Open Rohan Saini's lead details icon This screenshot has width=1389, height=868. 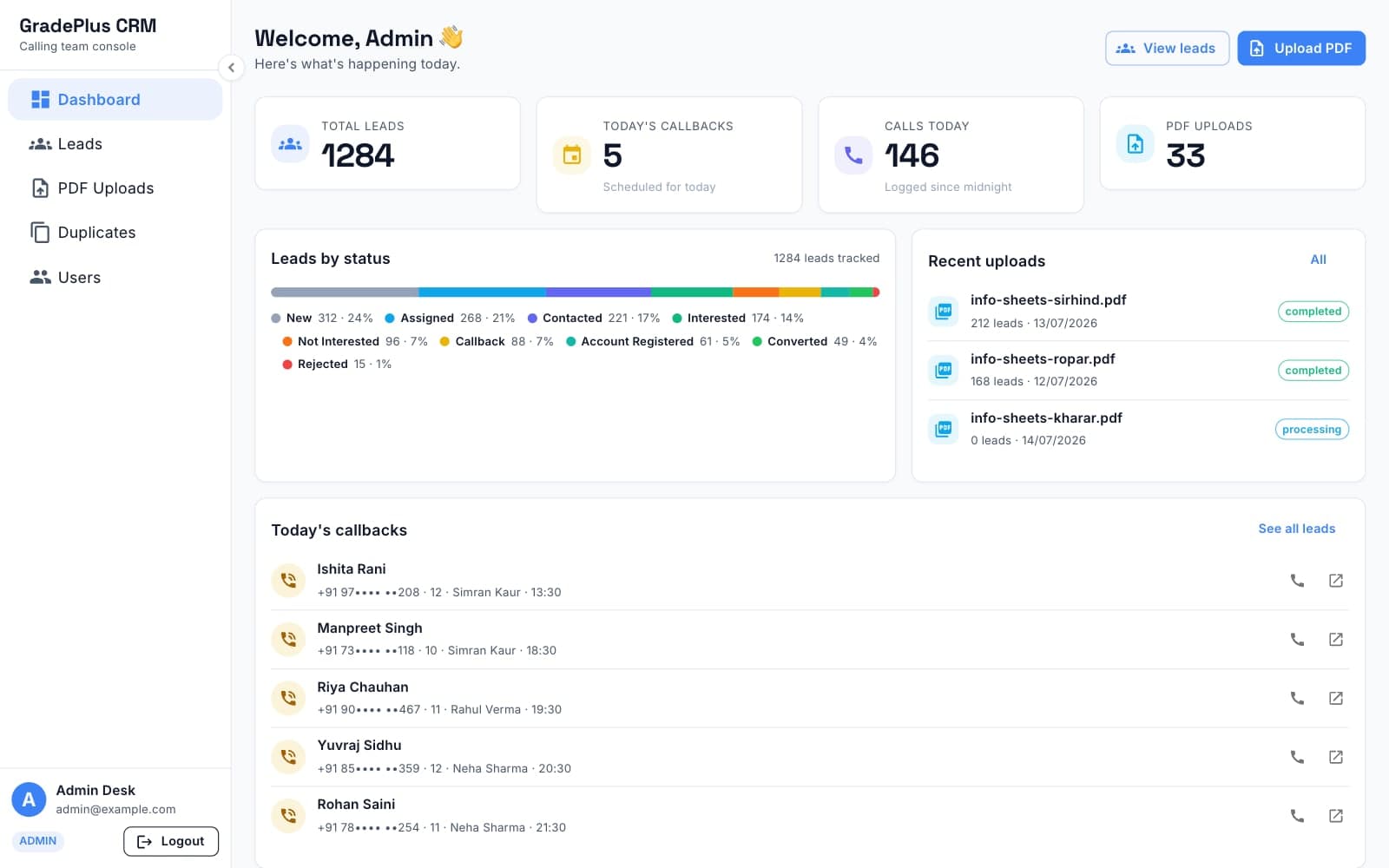click(1336, 816)
